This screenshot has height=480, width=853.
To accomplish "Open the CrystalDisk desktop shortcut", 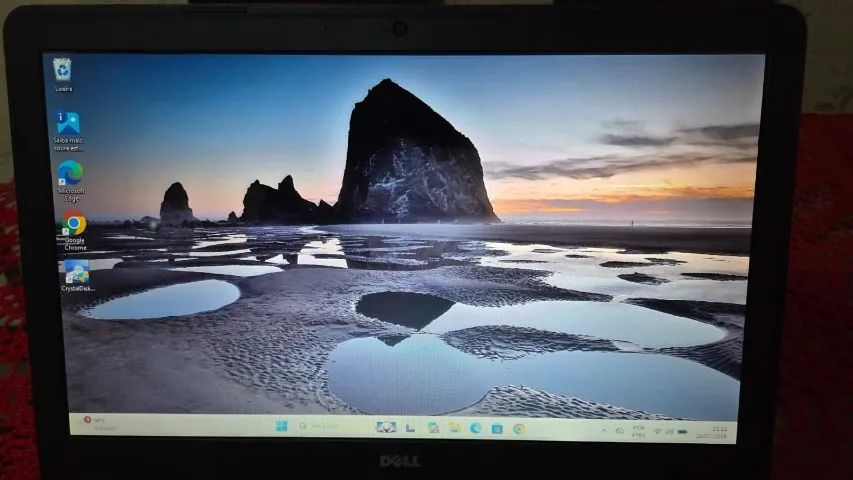I will pyautogui.click(x=77, y=275).
